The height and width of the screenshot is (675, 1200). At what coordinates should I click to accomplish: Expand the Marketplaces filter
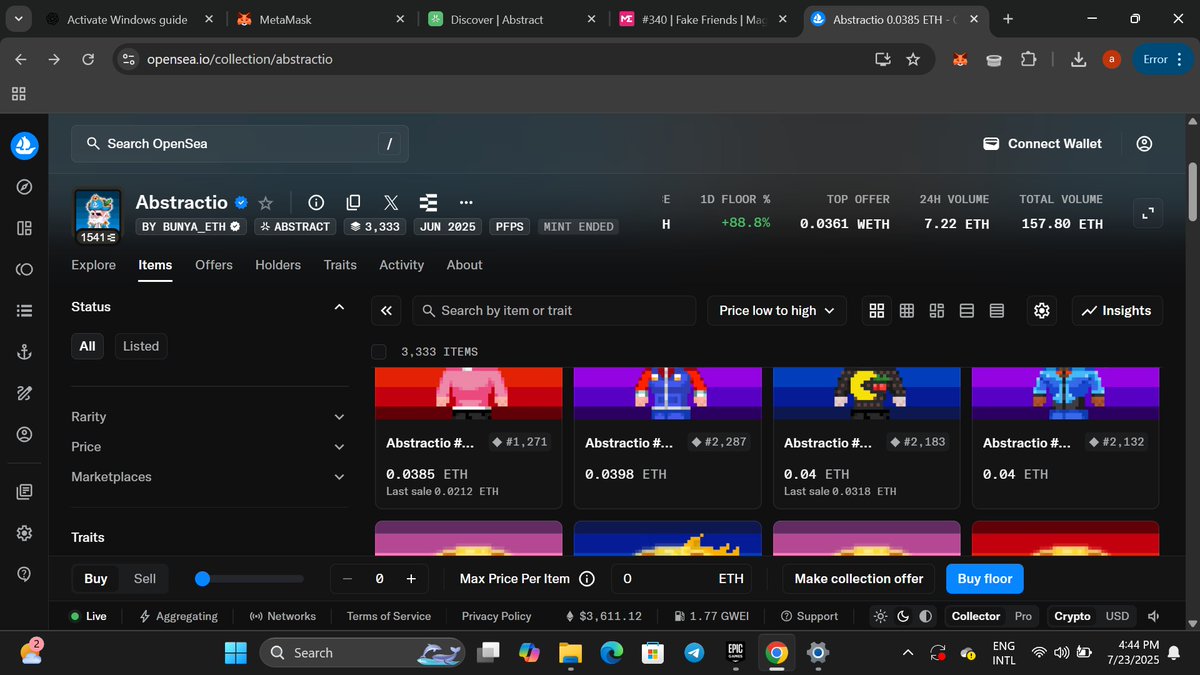(x=210, y=477)
